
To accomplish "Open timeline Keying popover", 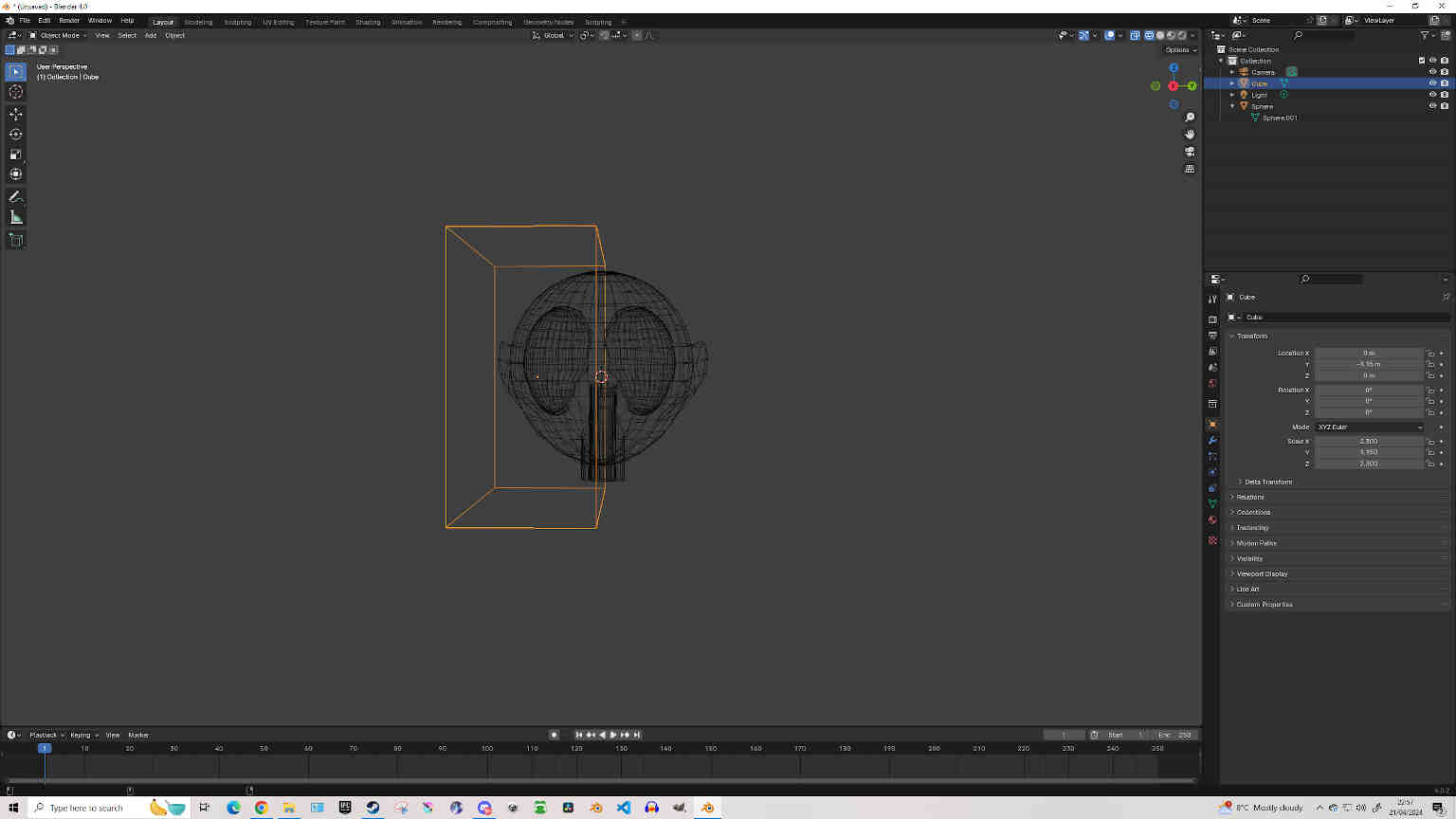I will pyautogui.click(x=83, y=735).
